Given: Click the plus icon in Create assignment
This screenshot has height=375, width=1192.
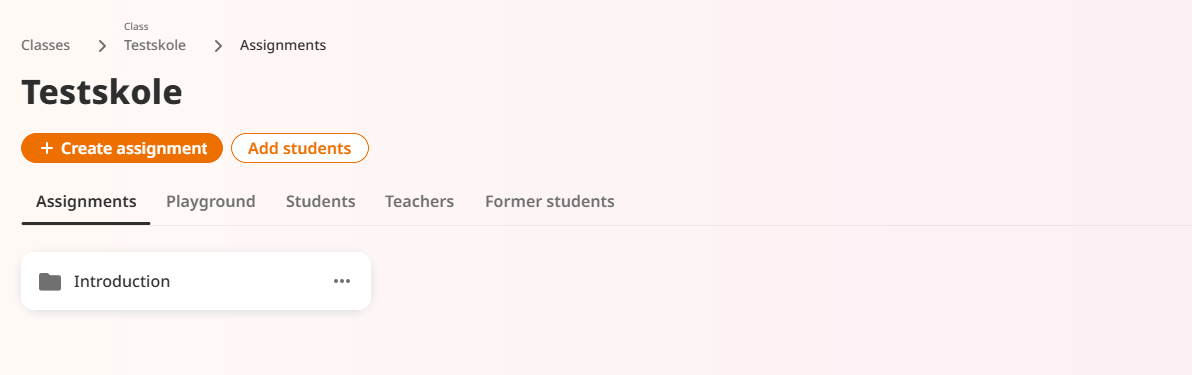Looking at the screenshot, I should click(x=46, y=148).
